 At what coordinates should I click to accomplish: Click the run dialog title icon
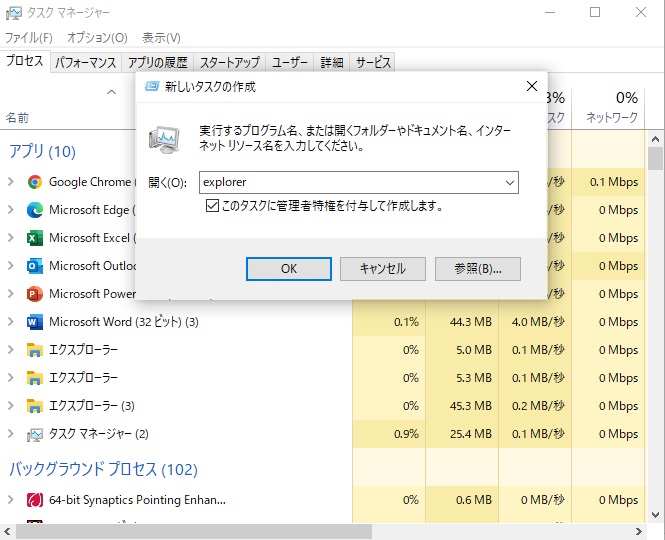click(x=152, y=87)
